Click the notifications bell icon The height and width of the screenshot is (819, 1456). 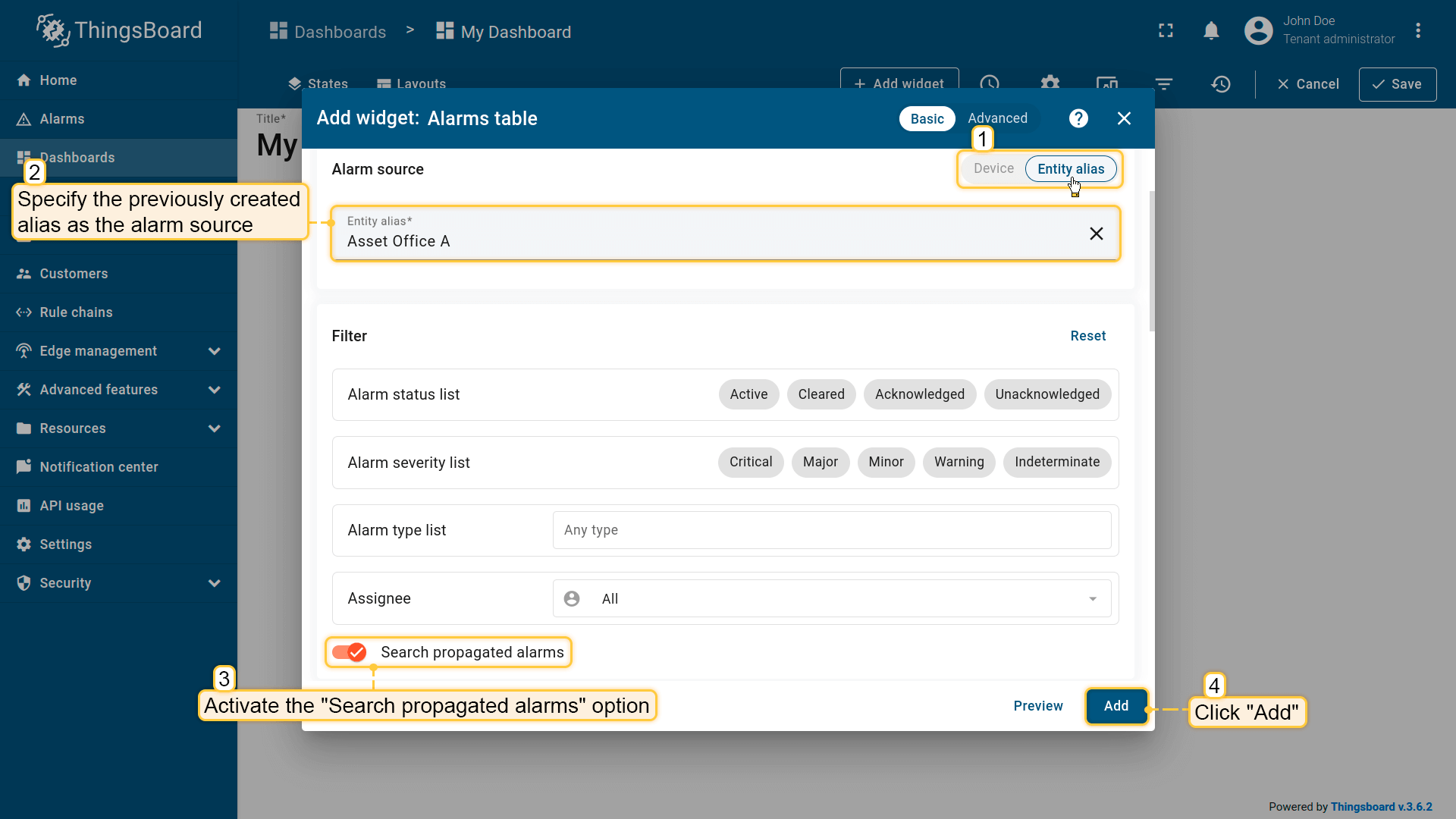tap(1211, 31)
